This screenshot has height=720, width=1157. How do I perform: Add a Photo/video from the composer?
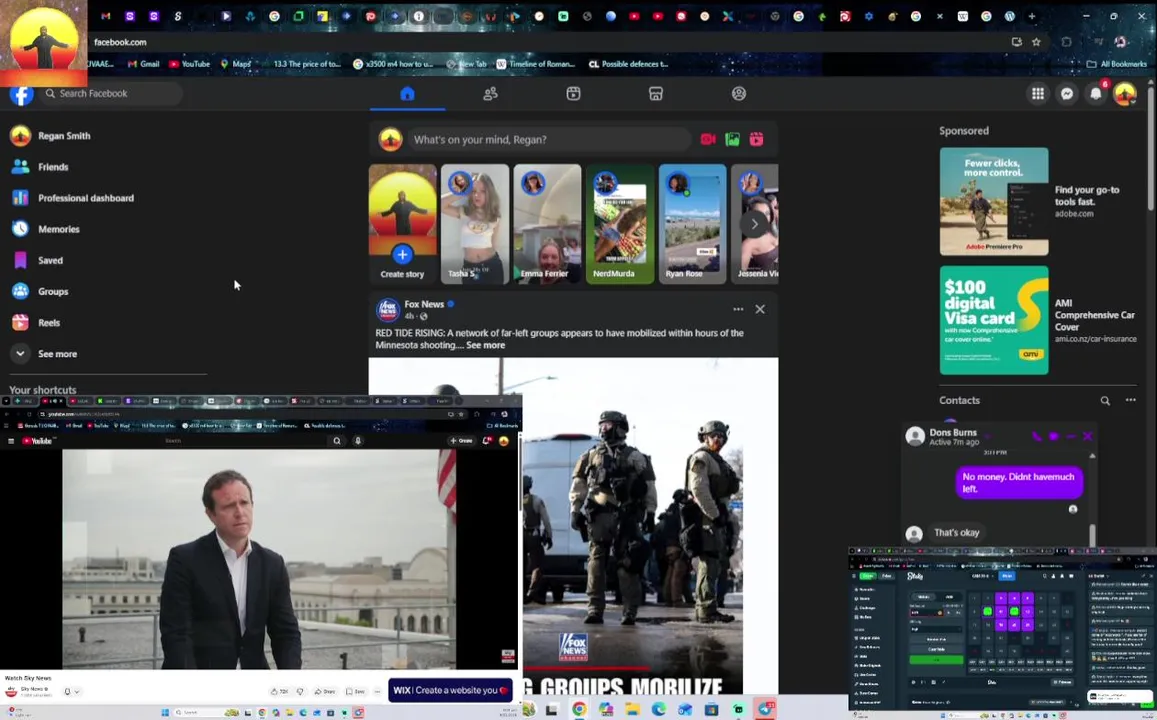732,139
